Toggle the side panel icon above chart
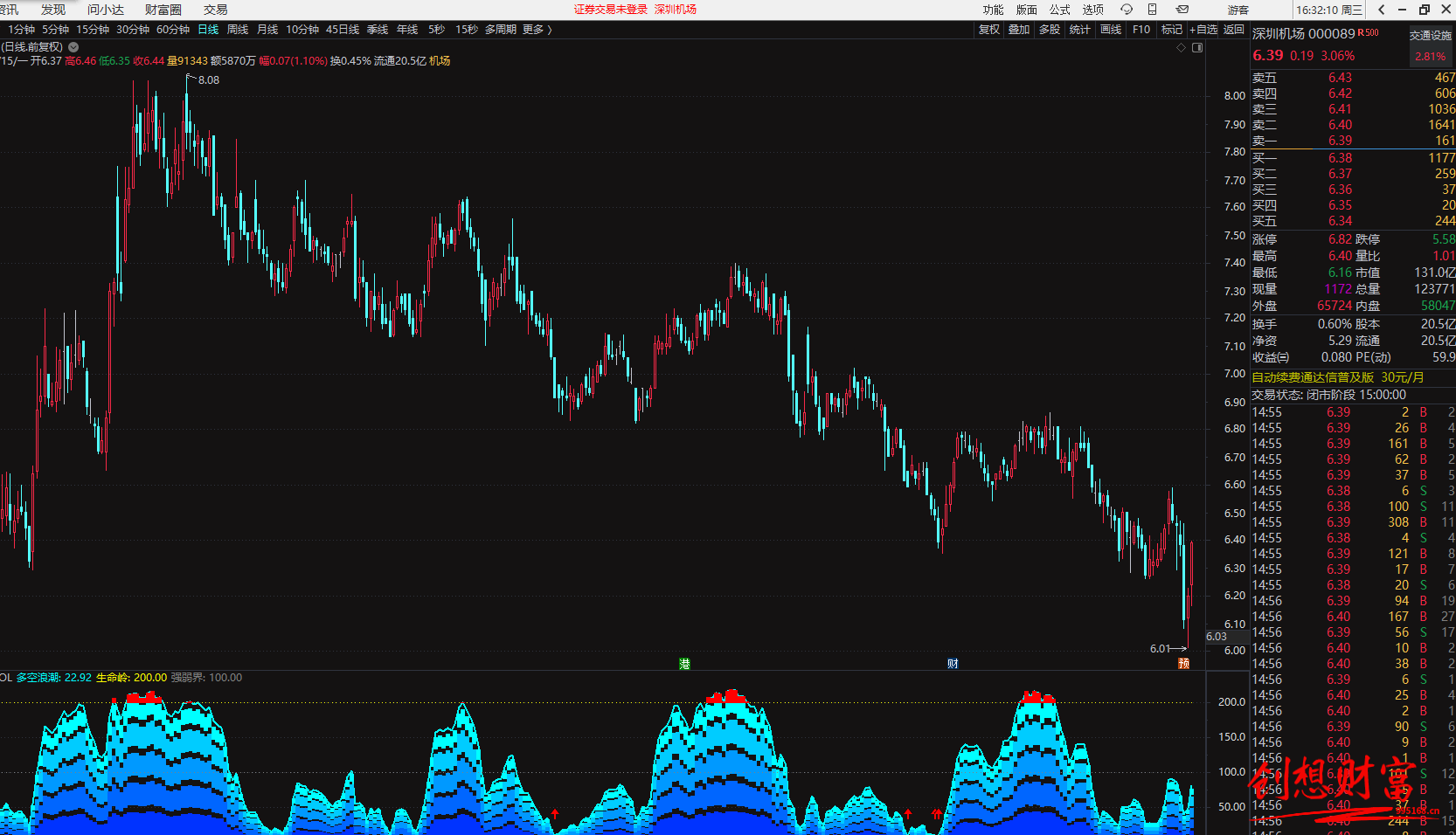The width and height of the screenshot is (1456, 835). [1197, 47]
